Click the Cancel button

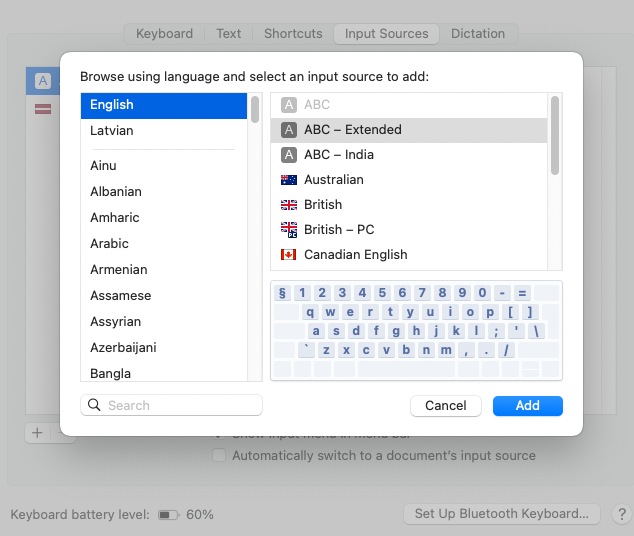pyautogui.click(x=446, y=405)
